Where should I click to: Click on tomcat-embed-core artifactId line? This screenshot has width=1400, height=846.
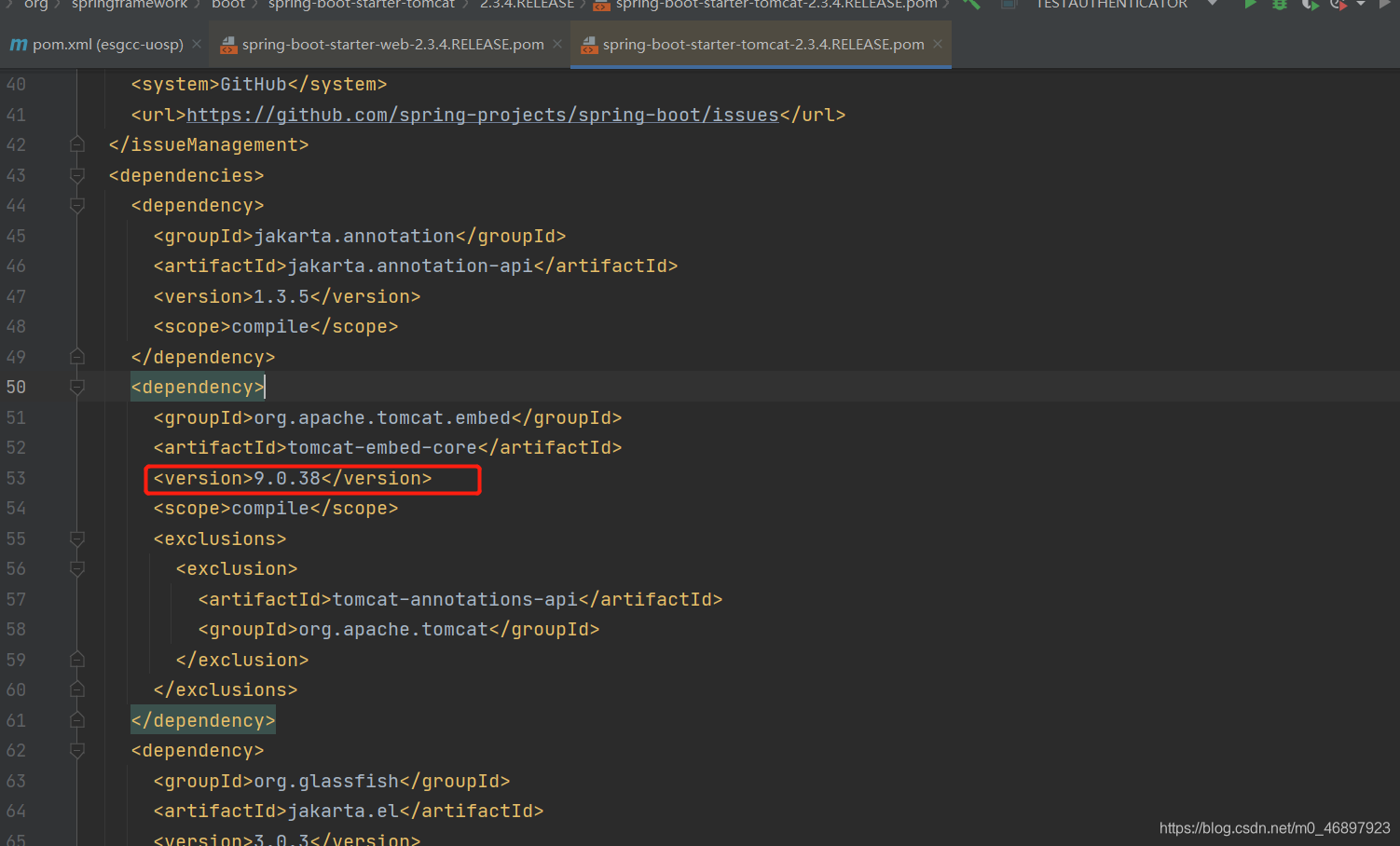(x=388, y=447)
